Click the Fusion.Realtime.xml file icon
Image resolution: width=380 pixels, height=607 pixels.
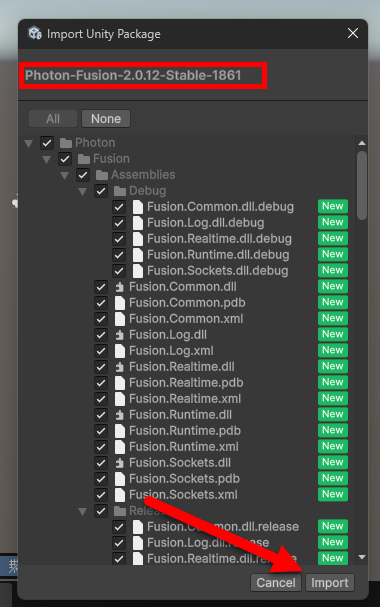coord(120,399)
